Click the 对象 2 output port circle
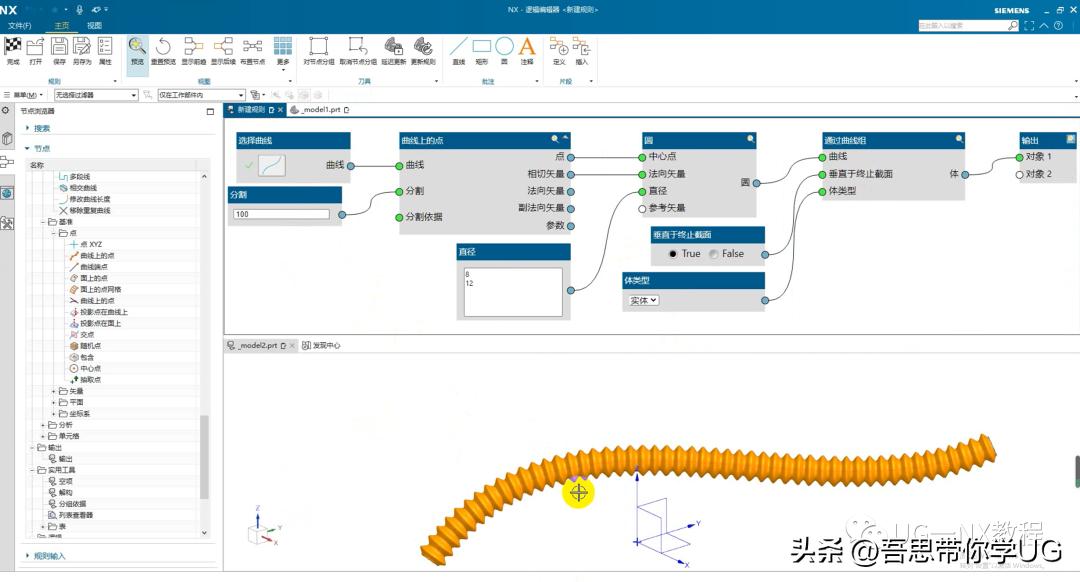This screenshot has width=1080, height=582. click(x=1019, y=175)
